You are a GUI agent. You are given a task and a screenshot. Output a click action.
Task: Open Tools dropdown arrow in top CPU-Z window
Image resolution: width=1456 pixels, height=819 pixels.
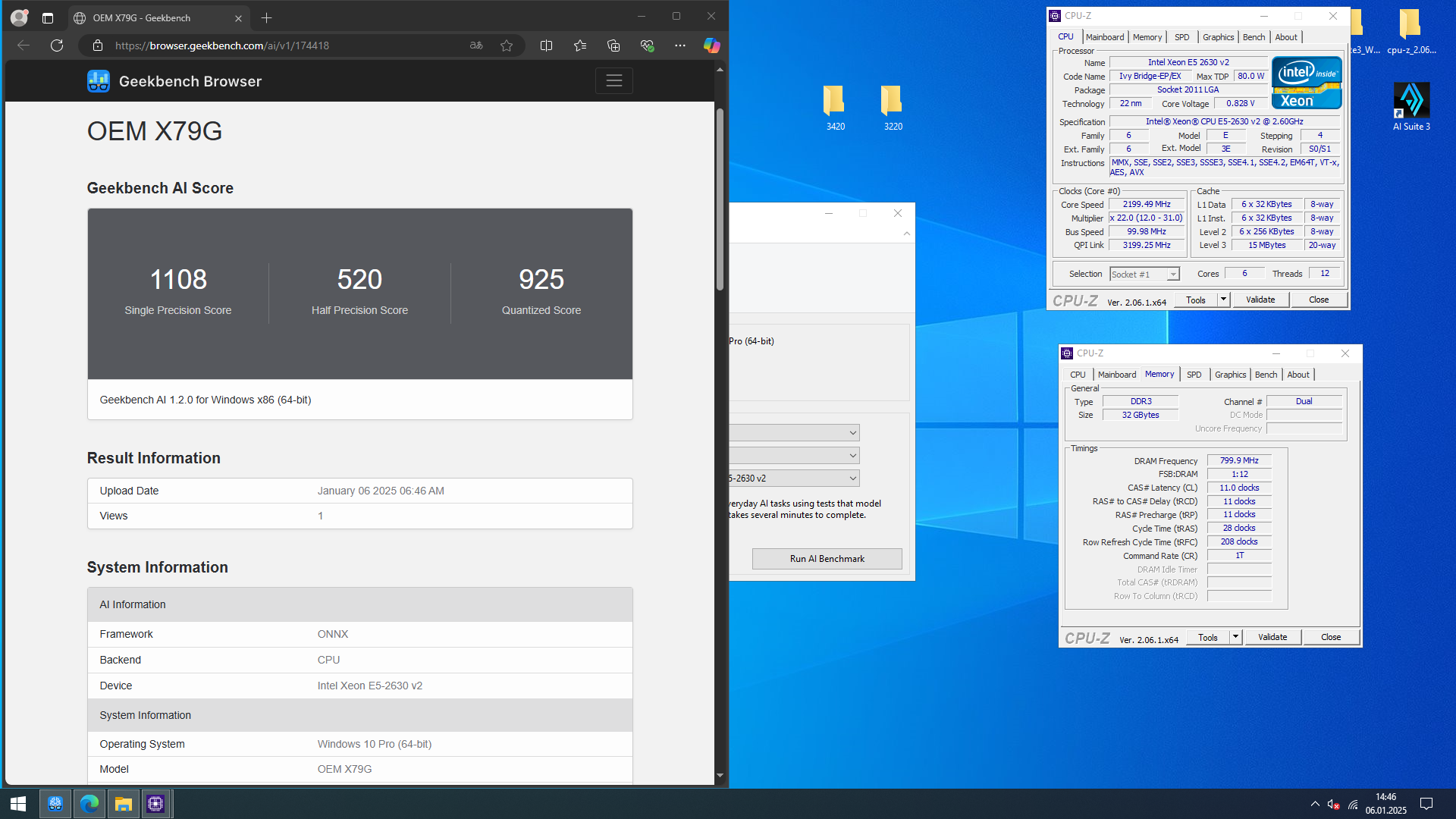point(1223,300)
